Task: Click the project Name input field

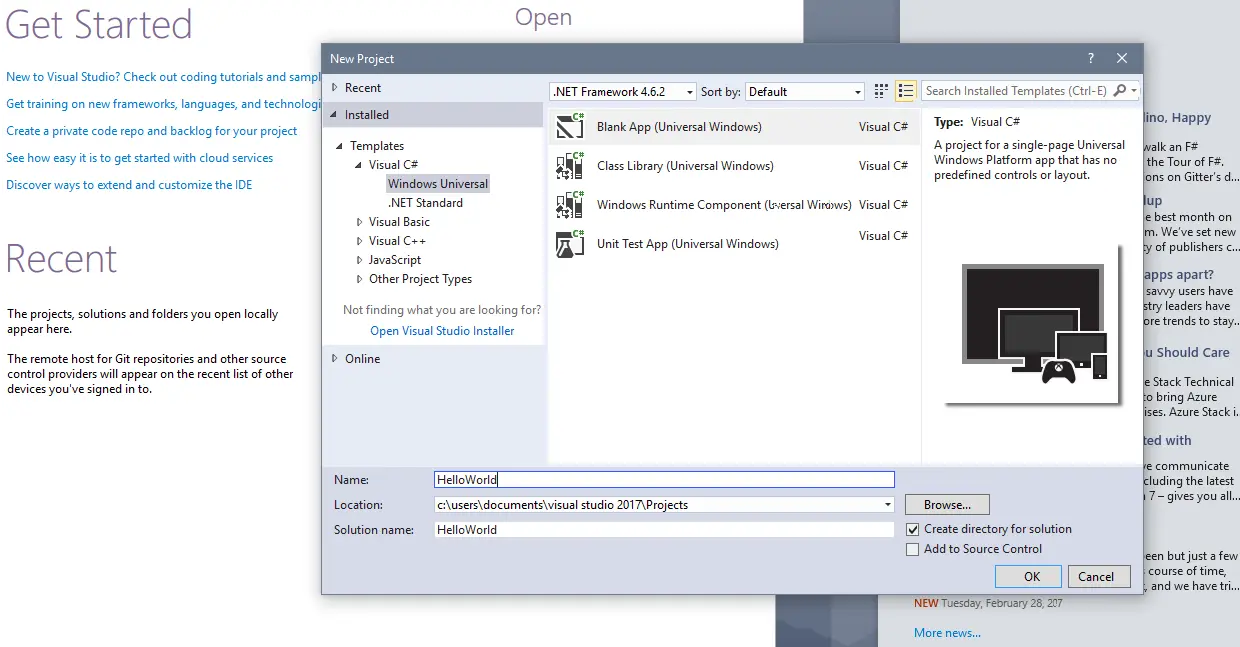Action: coord(664,480)
